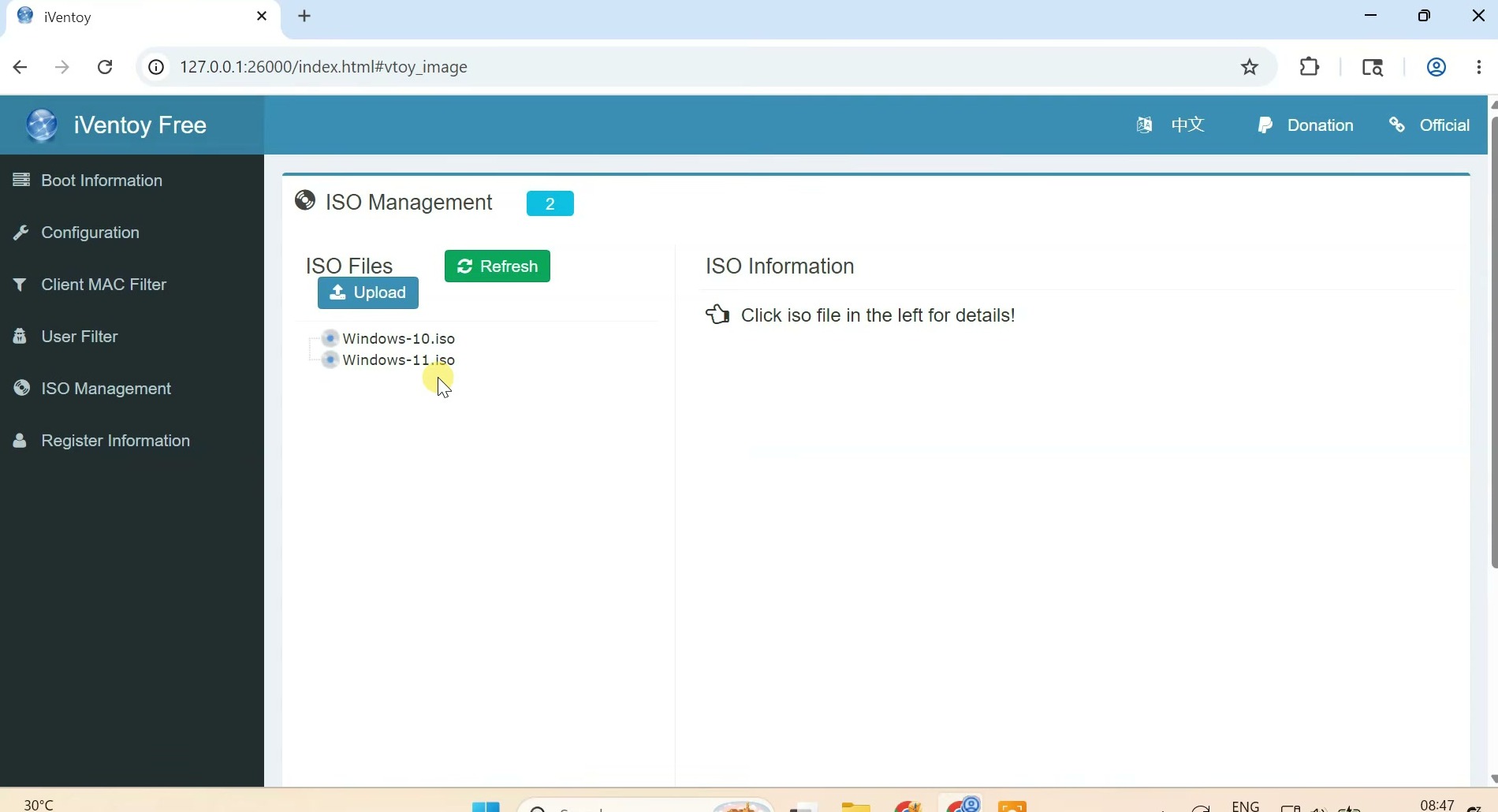Click the Boot Information list icon

[x=21, y=180]
